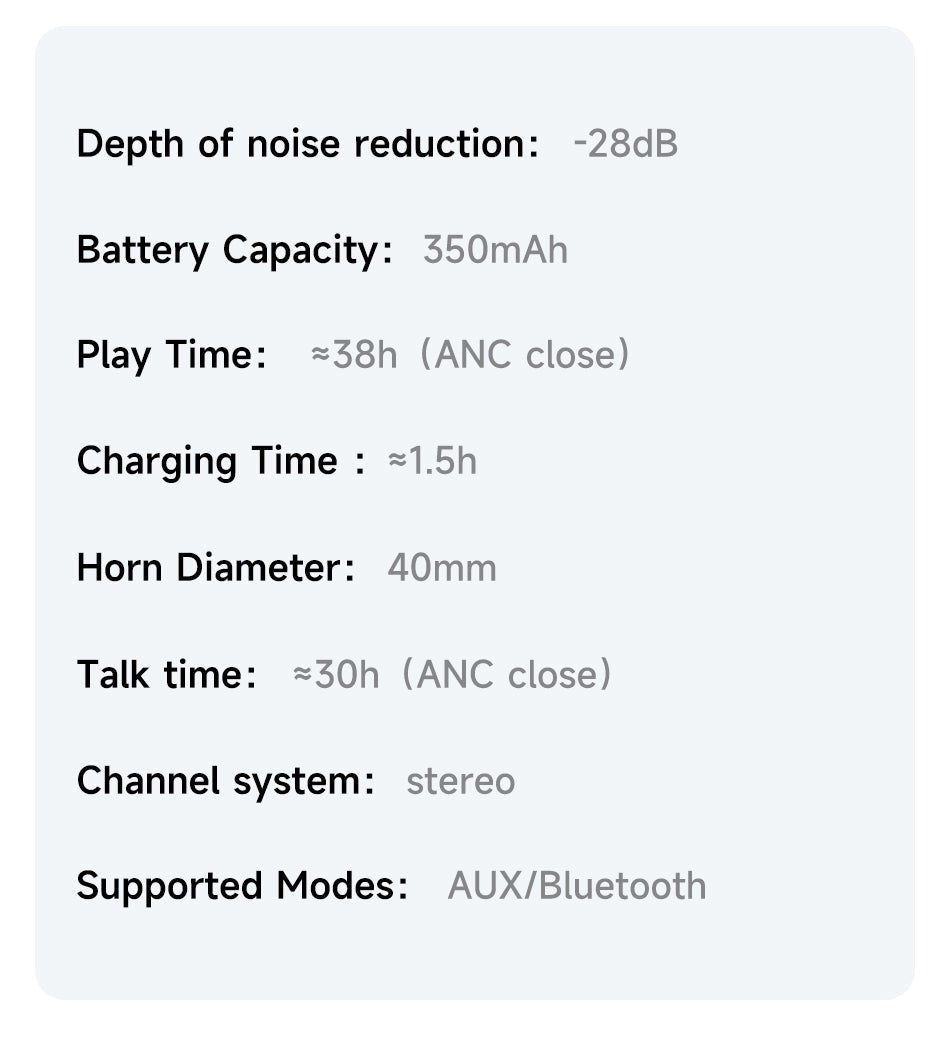Select the 40mm horn diameter value

click(441, 568)
